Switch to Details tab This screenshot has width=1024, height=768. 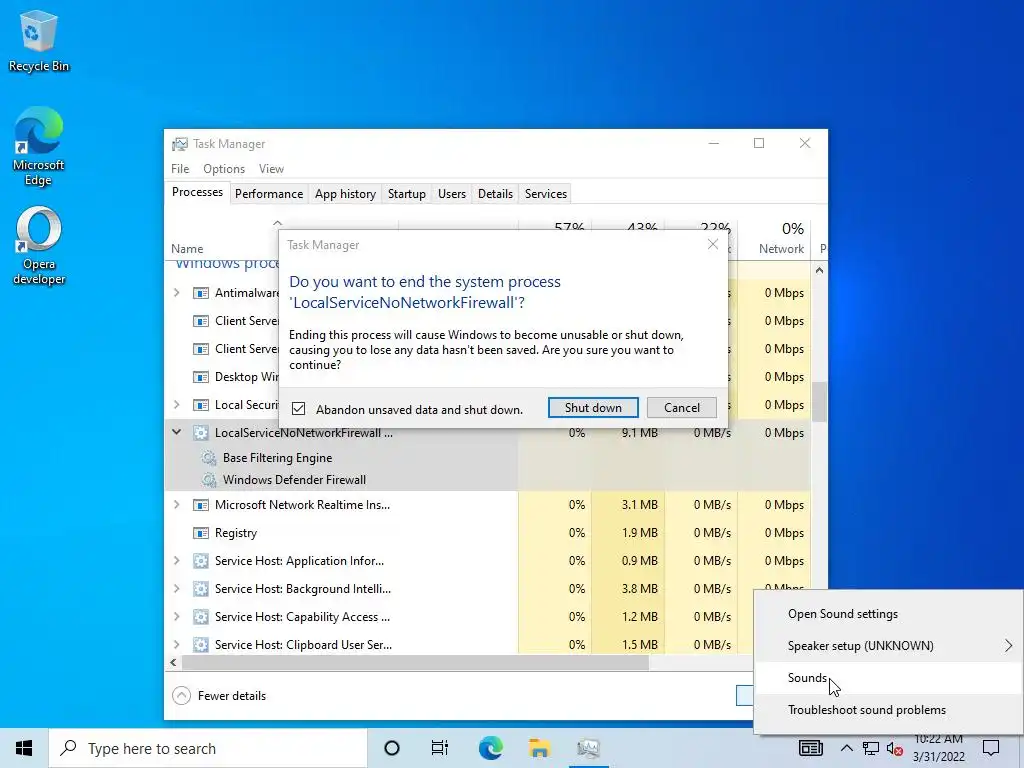495,194
